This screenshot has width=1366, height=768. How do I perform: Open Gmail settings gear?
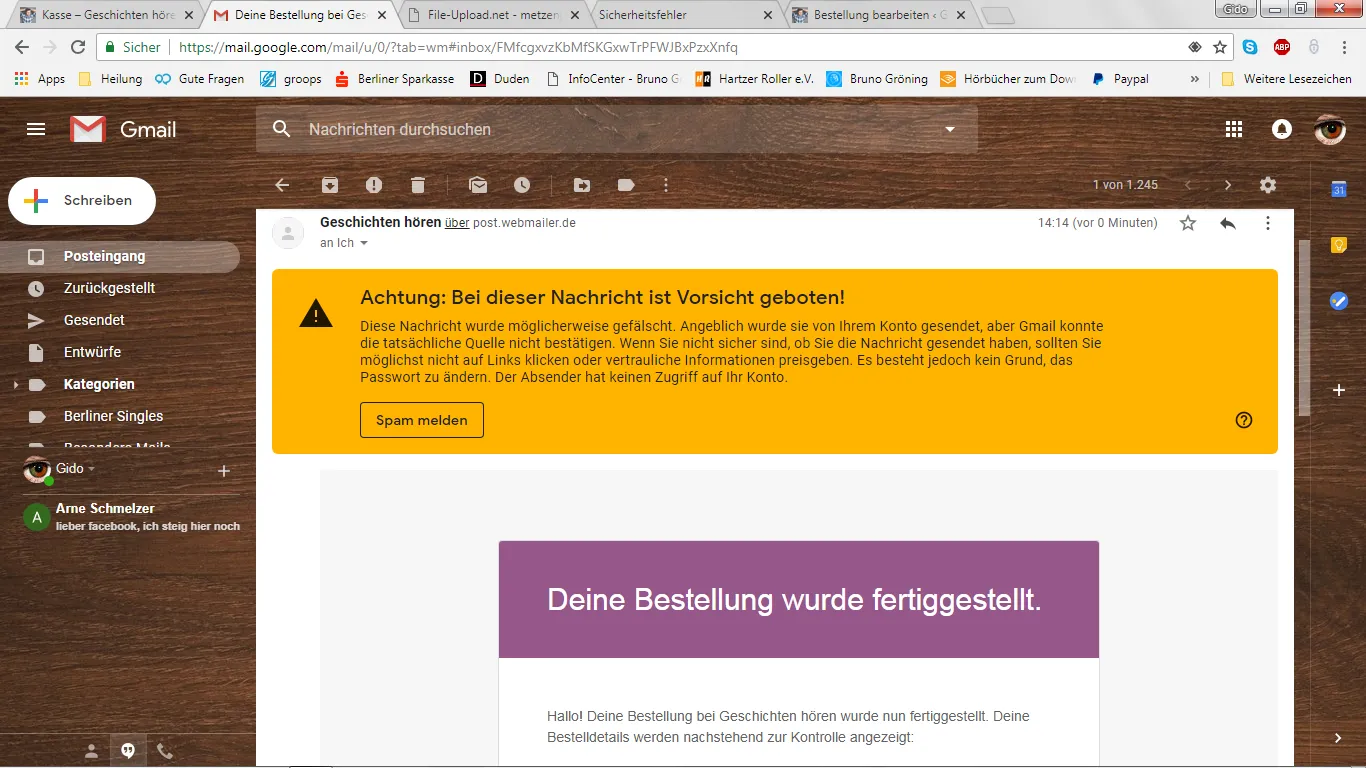1268,185
